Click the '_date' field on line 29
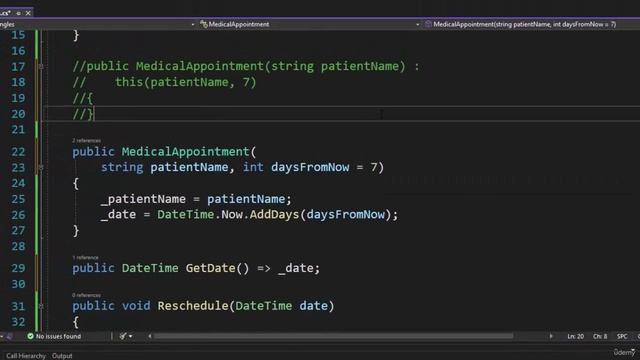The height and width of the screenshot is (360, 640). (x=296, y=268)
